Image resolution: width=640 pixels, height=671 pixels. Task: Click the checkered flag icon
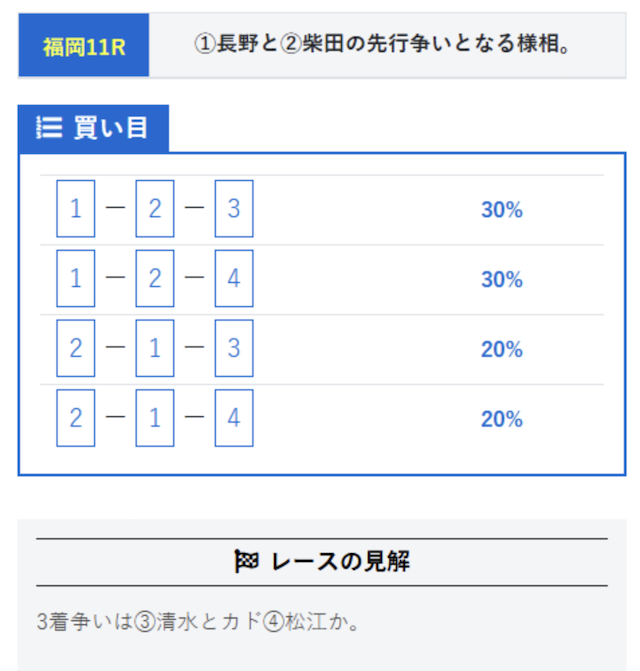(246, 561)
